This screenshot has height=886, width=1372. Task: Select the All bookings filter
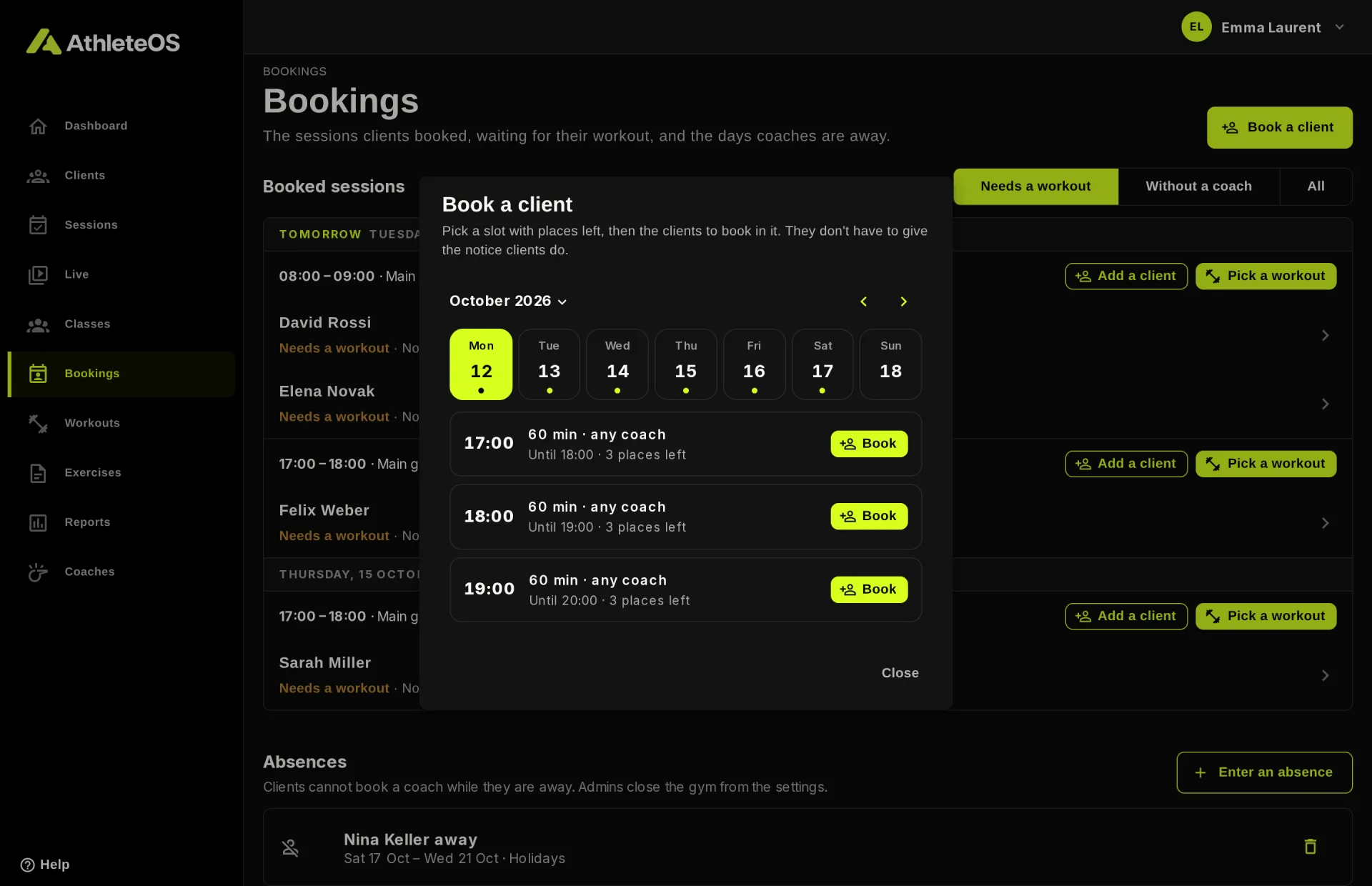(1316, 186)
